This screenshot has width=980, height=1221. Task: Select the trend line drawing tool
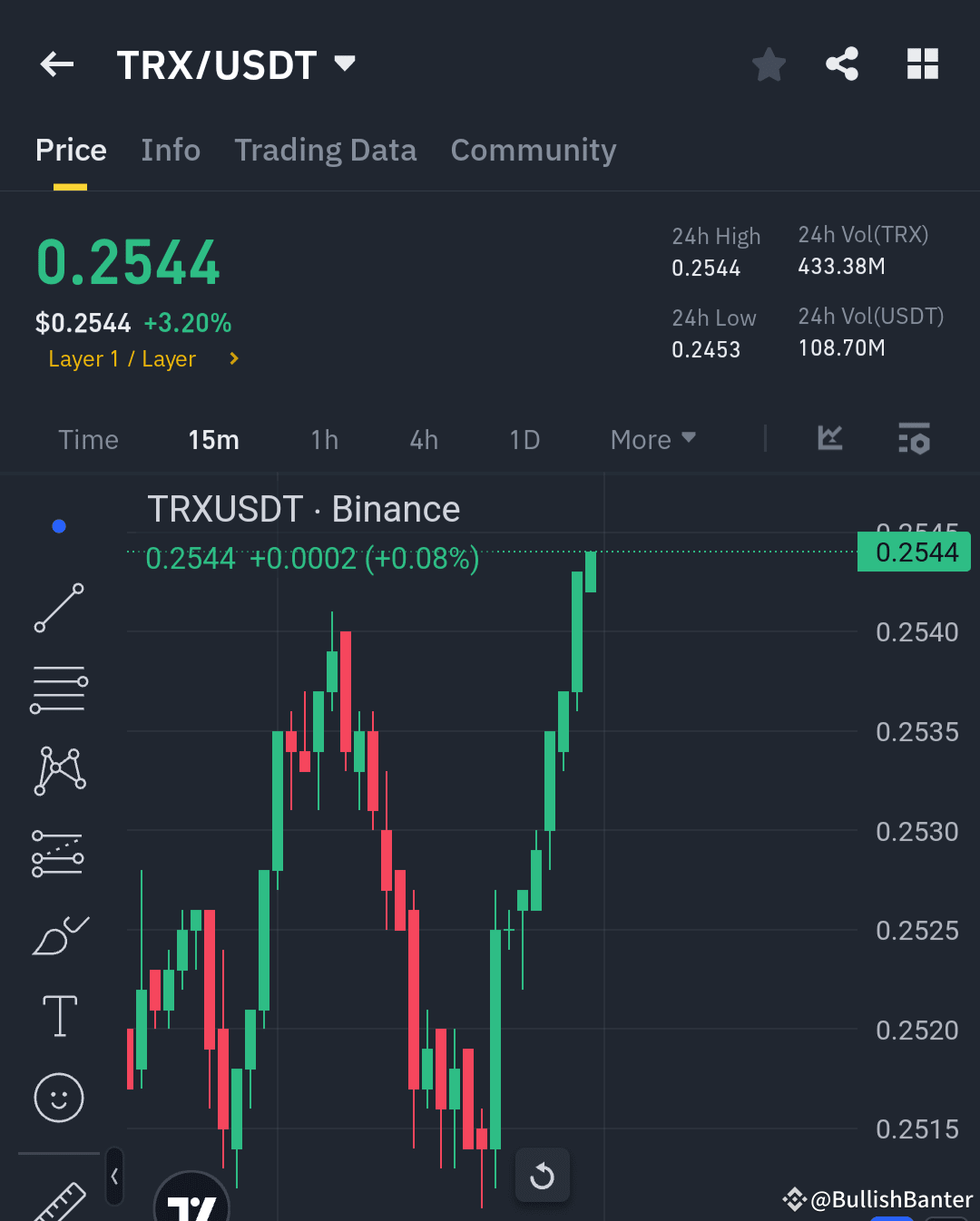click(x=58, y=606)
